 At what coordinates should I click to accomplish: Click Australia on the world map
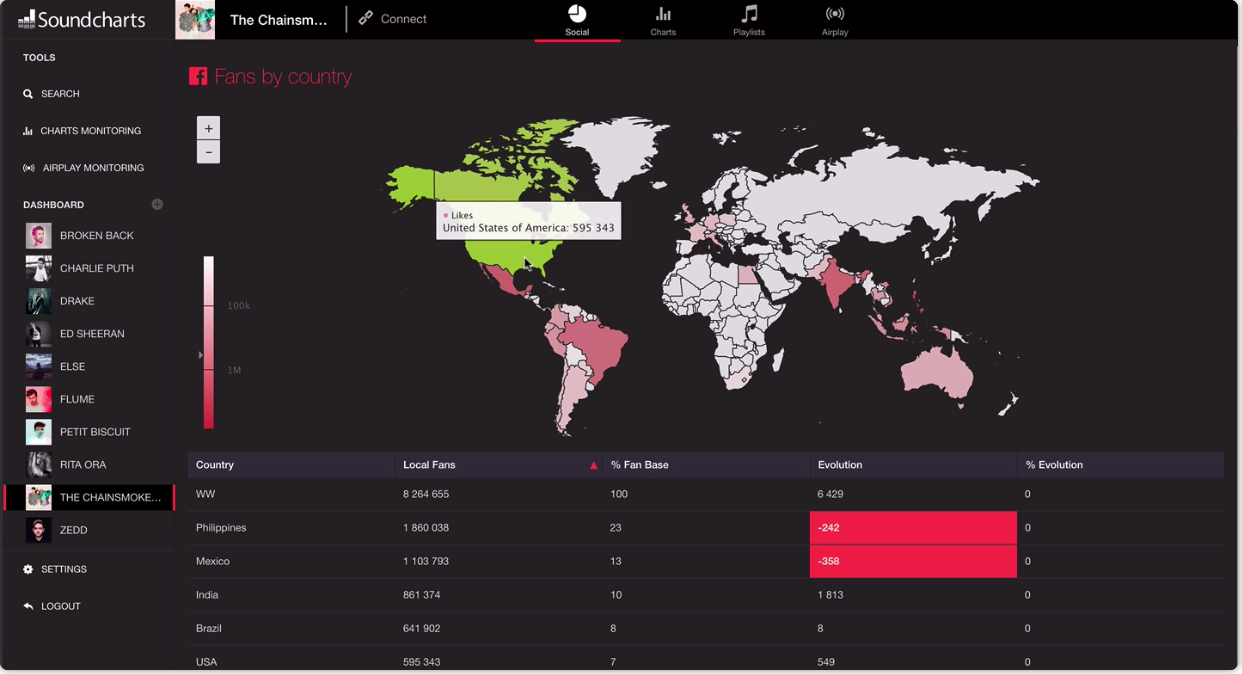point(935,373)
